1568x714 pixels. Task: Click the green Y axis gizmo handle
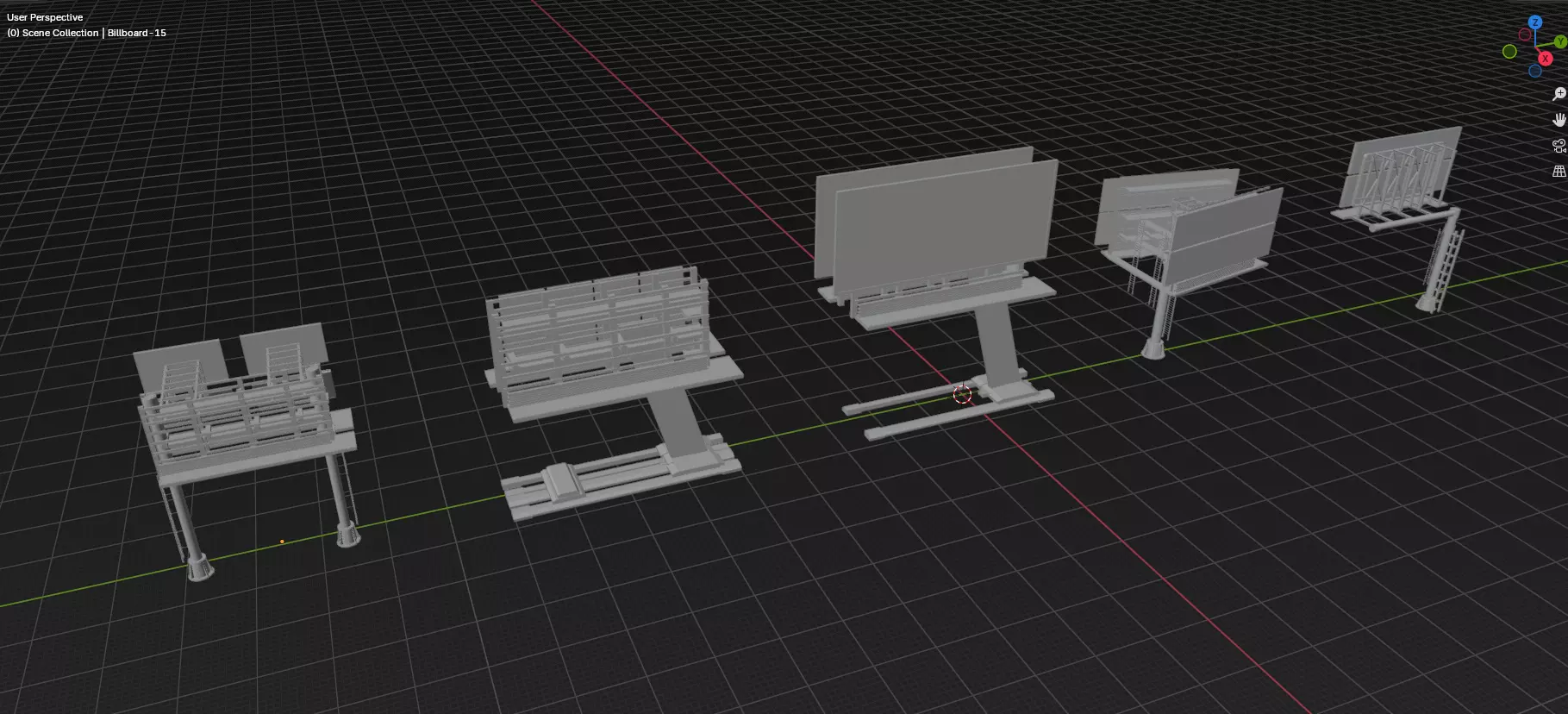(1560, 41)
